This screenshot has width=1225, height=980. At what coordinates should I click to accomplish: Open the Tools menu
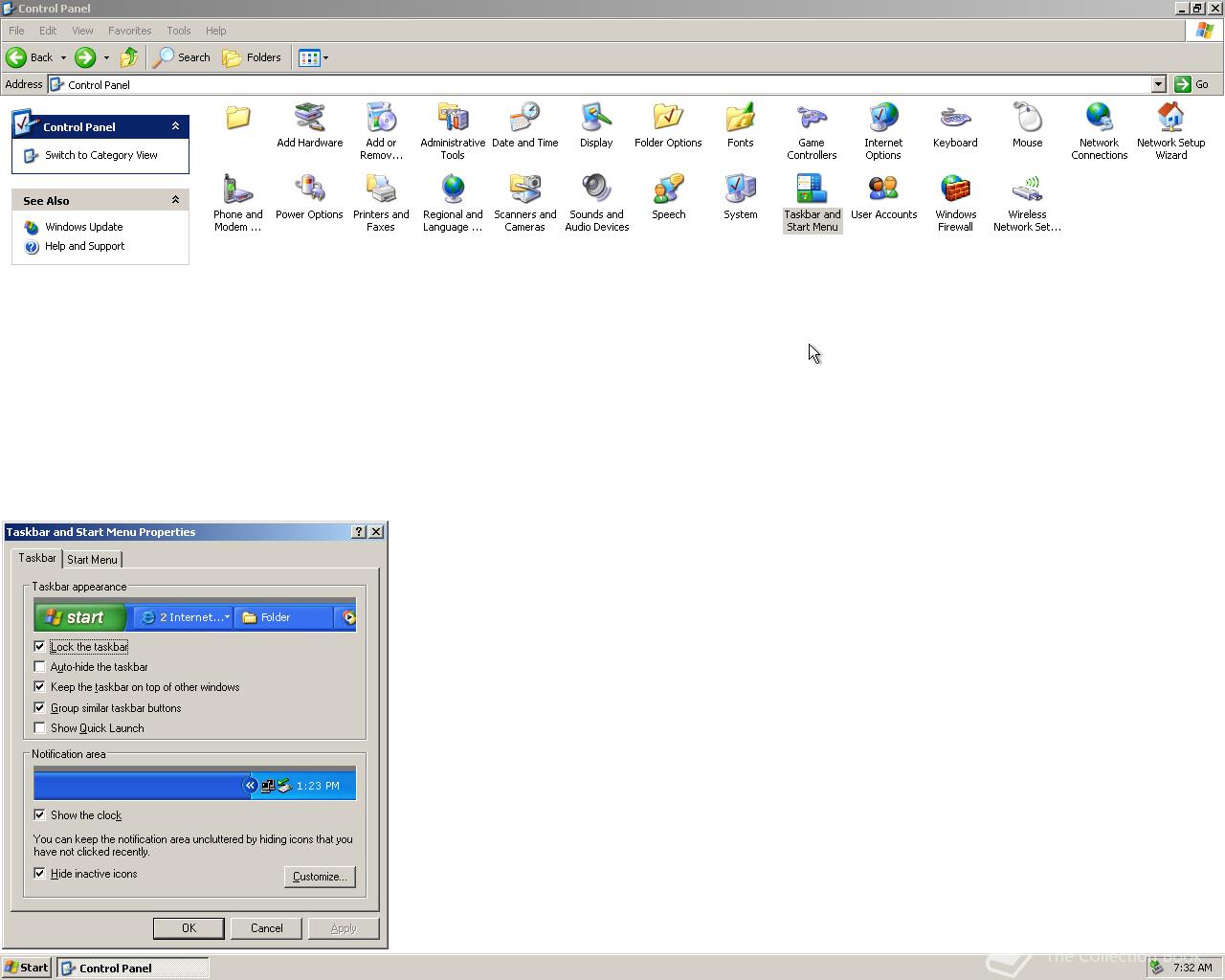click(x=179, y=31)
